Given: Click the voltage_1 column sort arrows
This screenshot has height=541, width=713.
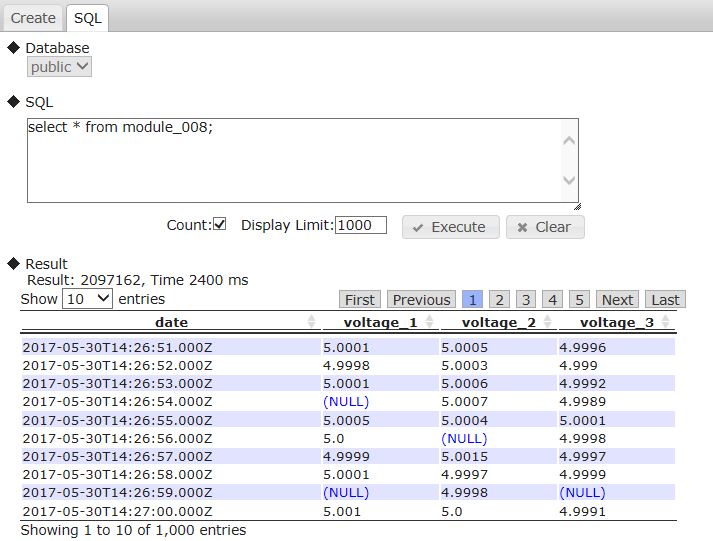Looking at the screenshot, I should 430,322.
